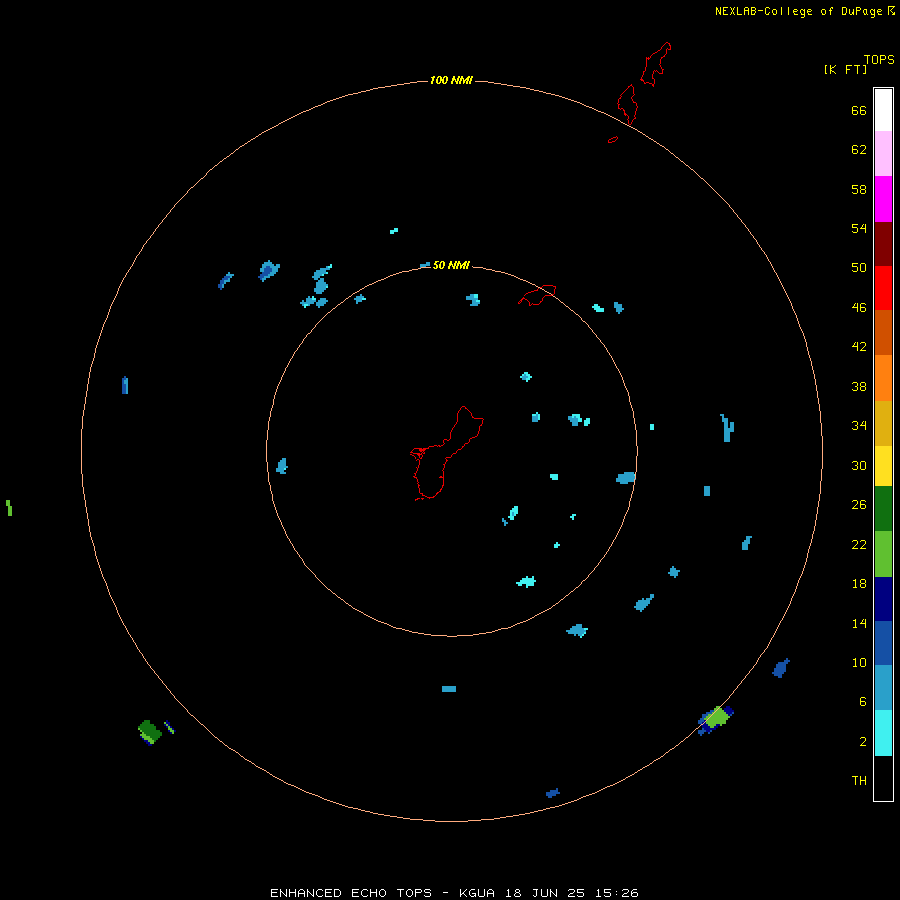Click the black TH threshold legend box

[x=883, y=778]
